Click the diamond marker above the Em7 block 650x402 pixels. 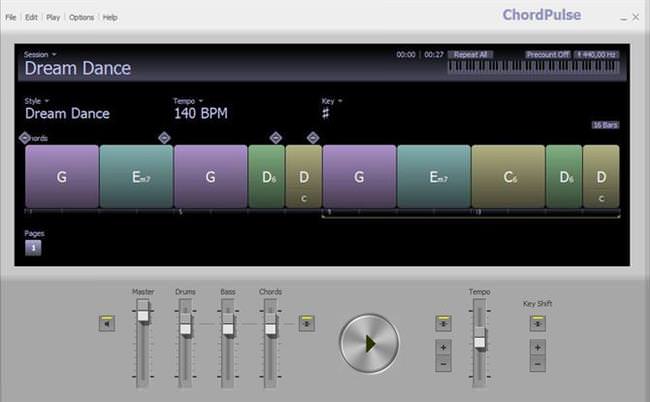(x=164, y=138)
